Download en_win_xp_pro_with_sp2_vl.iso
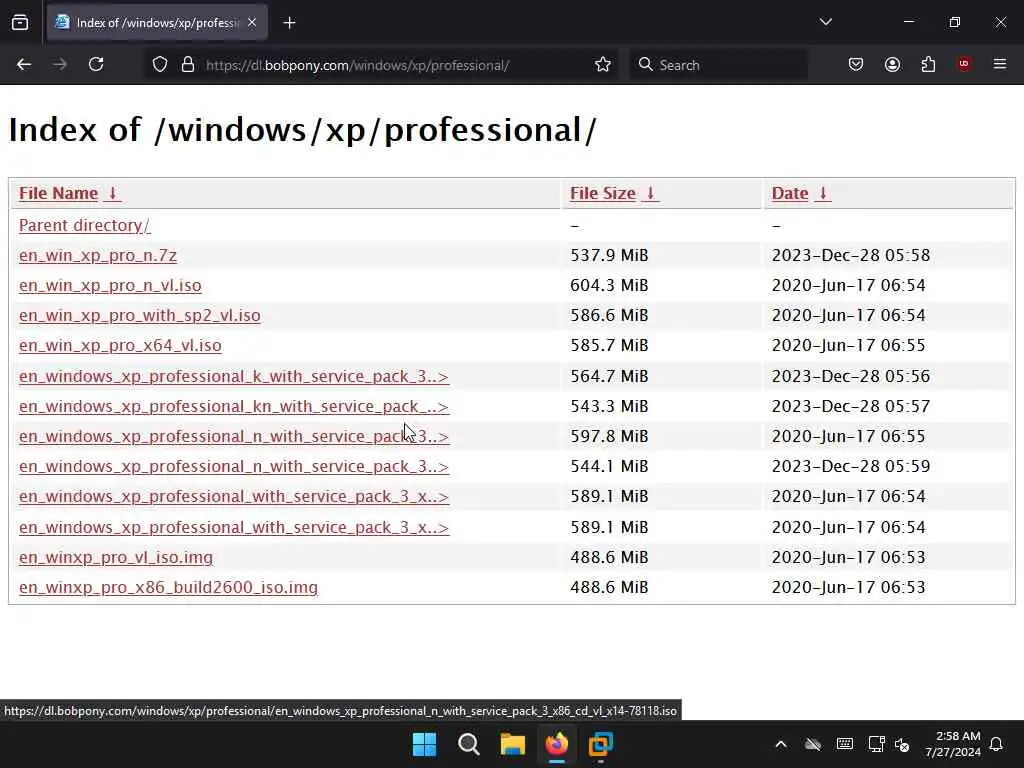Screen dimensions: 1024x768 [140, 315]
